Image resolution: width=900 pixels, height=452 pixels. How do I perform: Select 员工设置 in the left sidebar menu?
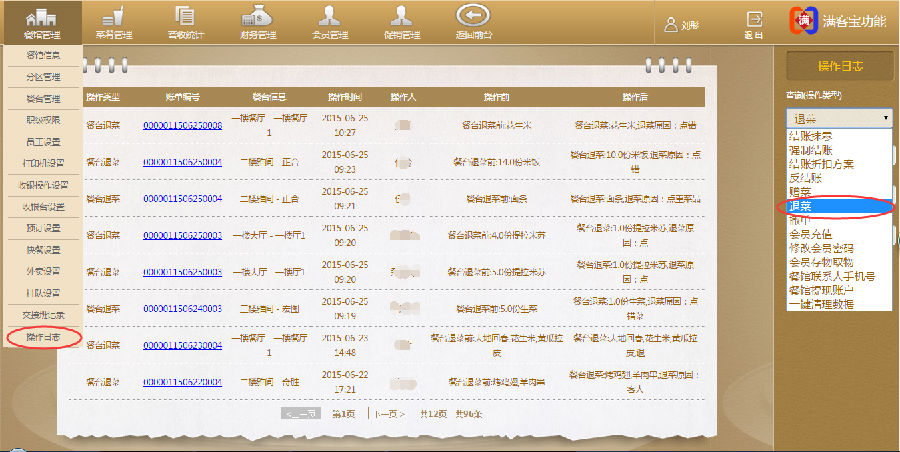tap(42, 141)
